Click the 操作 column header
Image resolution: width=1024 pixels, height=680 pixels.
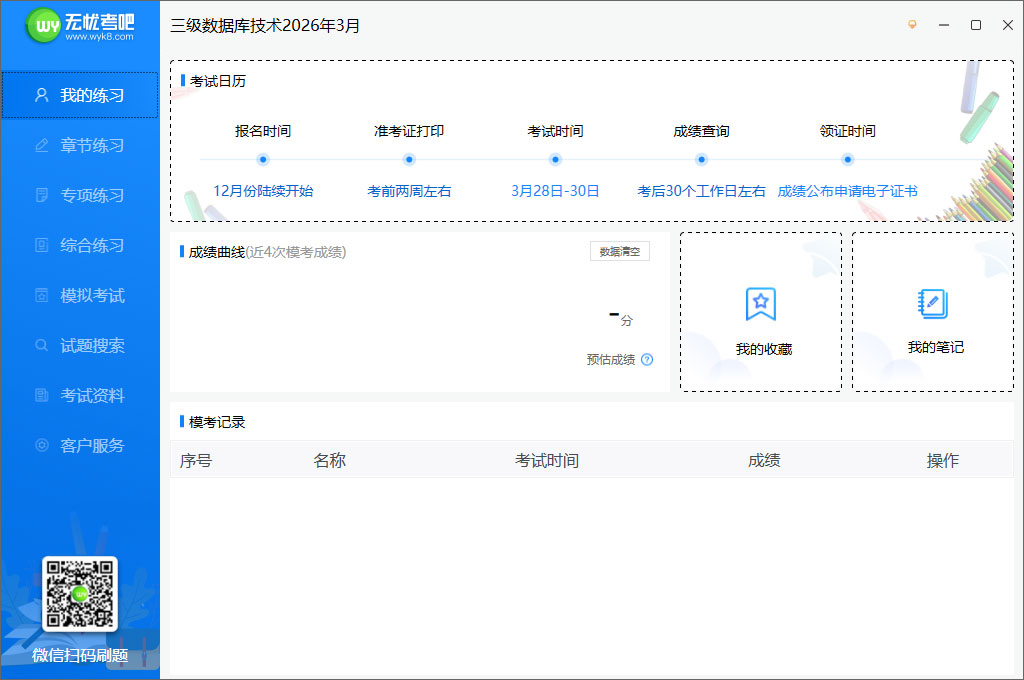coord(943,460)
